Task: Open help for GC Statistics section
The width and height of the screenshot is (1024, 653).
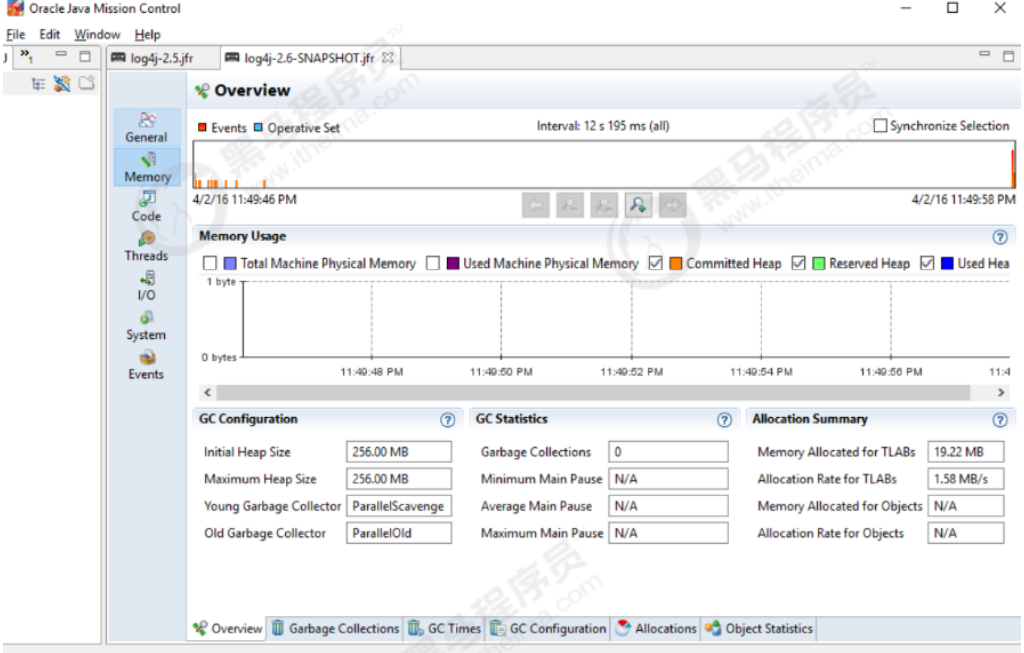Action: tap(724, 420)
